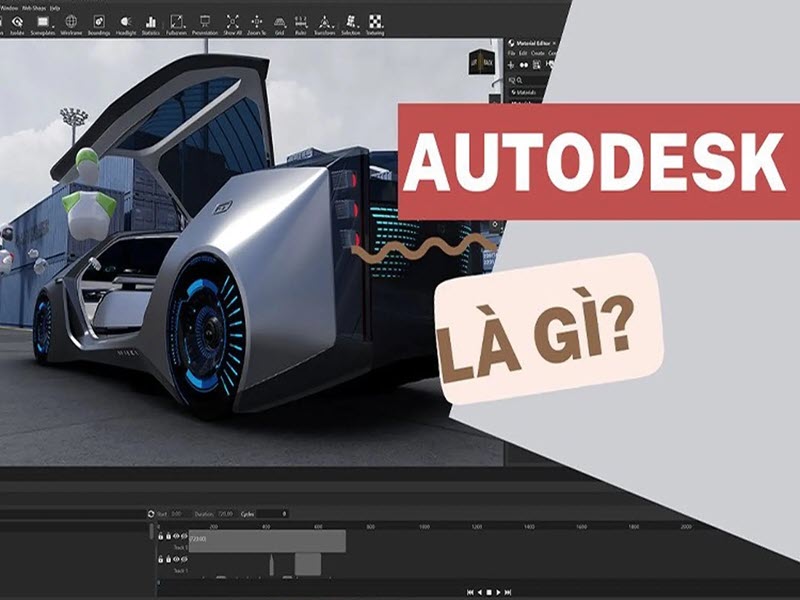This screenshot has width=800, height=600.
Task: Stop the animation playback
Action: (489, 592)
